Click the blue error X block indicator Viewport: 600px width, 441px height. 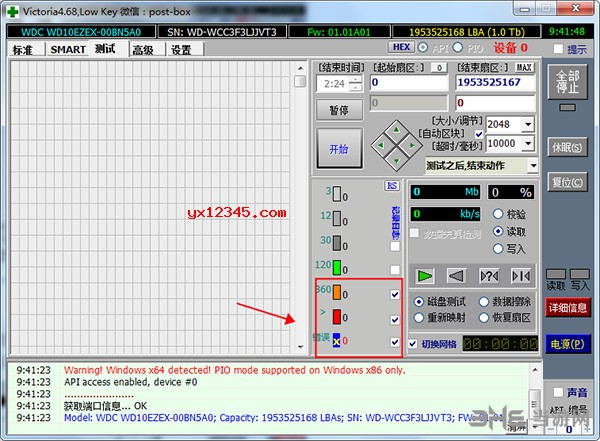(x=336, y=340)
